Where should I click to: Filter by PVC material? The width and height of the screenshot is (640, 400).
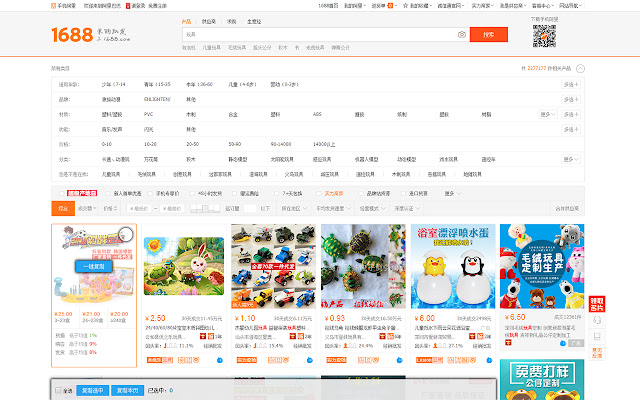point(149,114)
